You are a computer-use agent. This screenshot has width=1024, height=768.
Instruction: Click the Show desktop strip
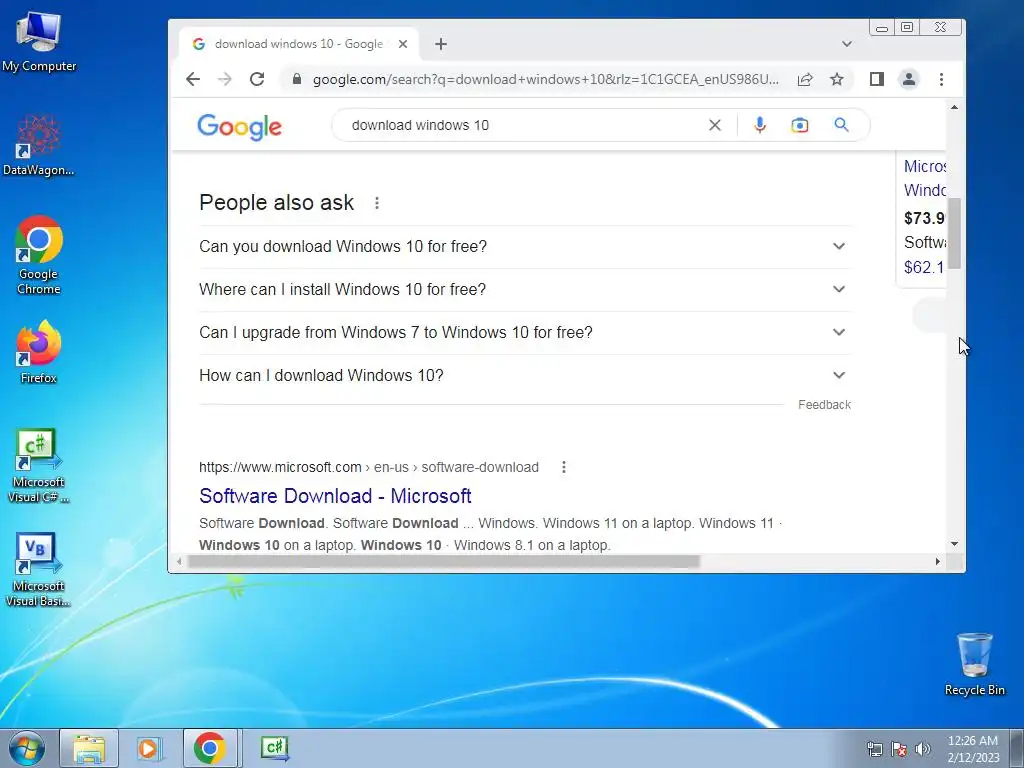pyautogui.click(x=1017, y=748)
